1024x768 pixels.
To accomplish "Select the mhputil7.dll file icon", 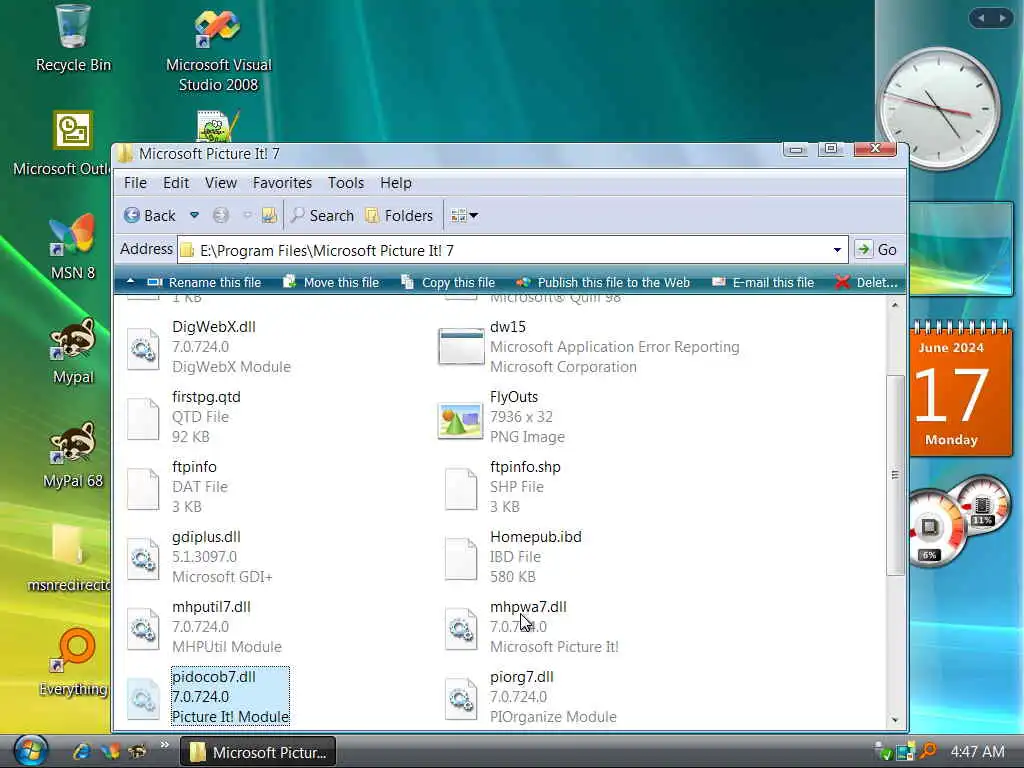I will tap(143, 628).
